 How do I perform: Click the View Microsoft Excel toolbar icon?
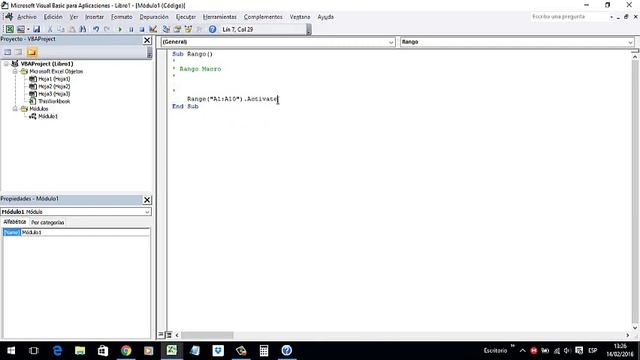[9, 29]
